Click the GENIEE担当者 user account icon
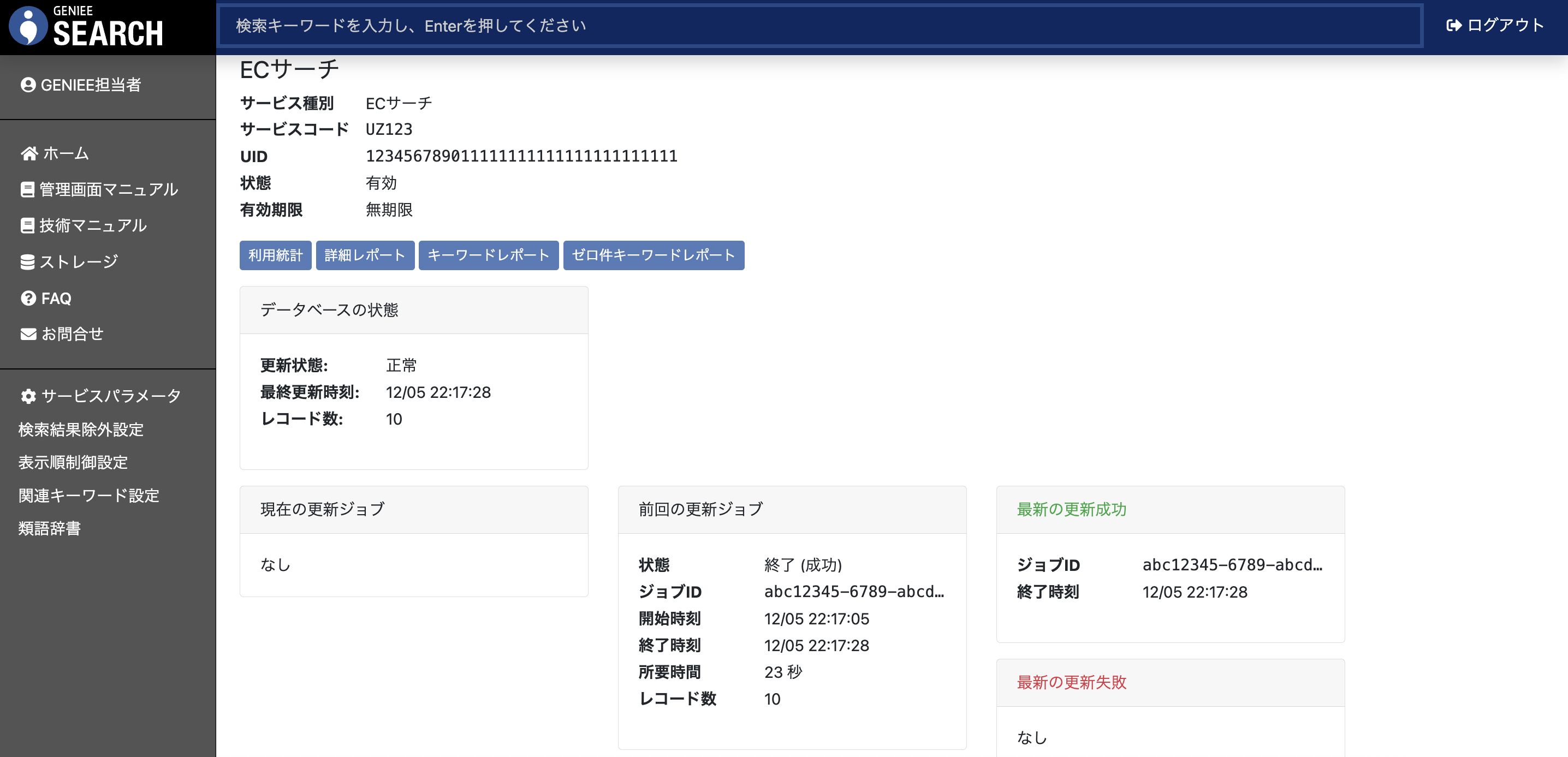This screenshot has width=1568, height=757. click(x=28, y=85)
